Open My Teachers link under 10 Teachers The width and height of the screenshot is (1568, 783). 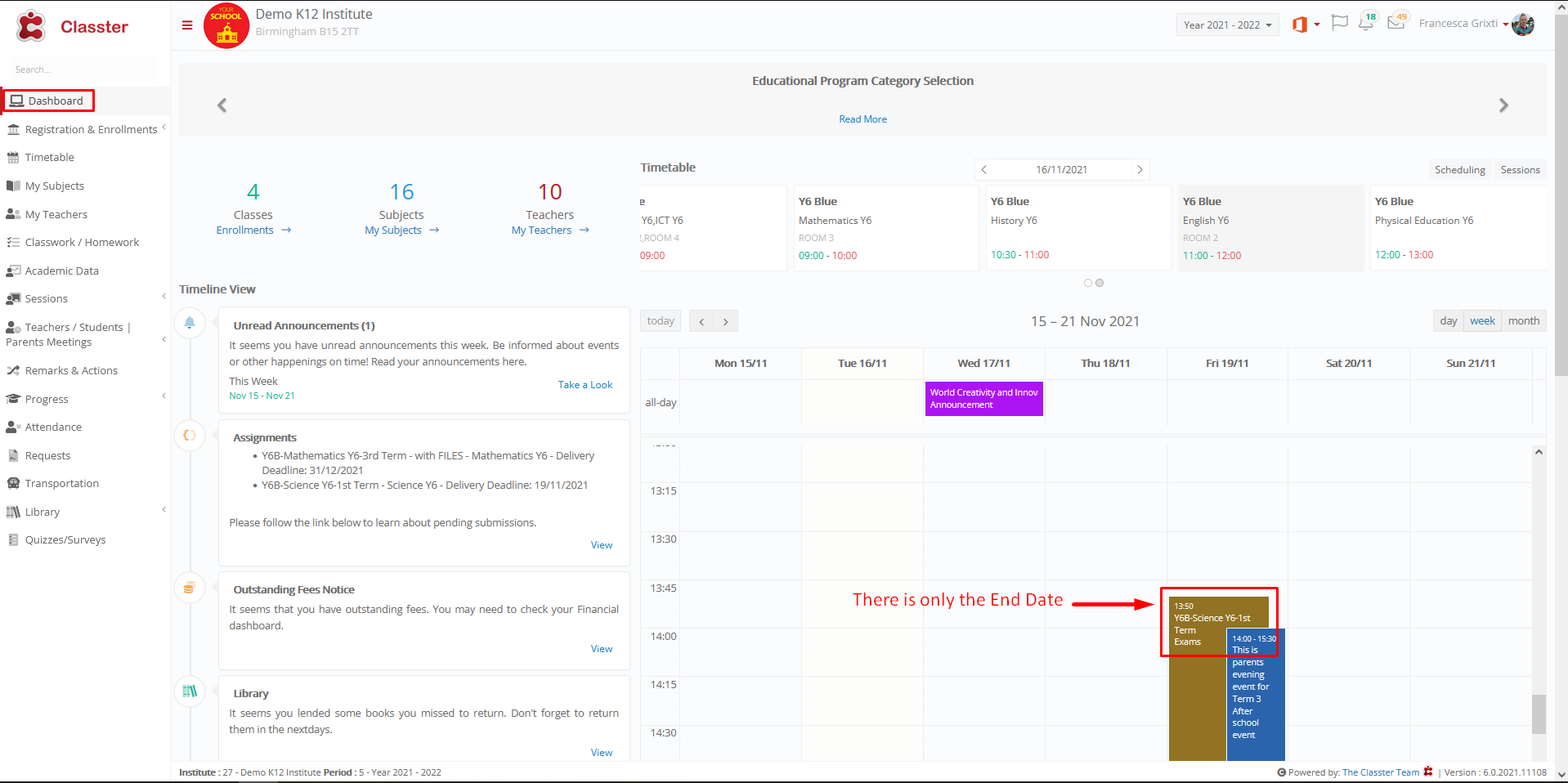point(550,230)
